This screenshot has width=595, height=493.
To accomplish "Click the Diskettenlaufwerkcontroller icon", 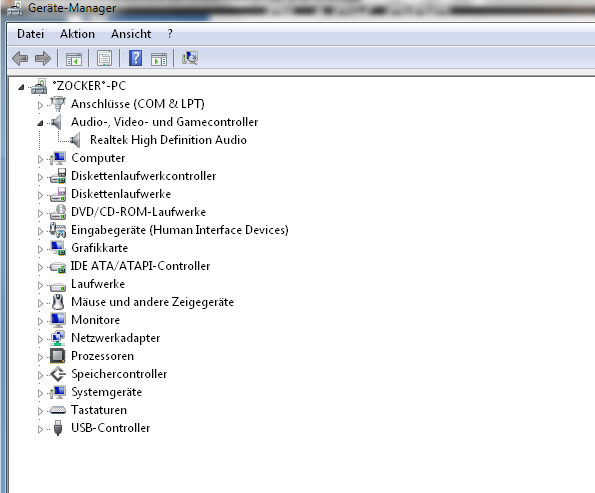I will click(x=58, y=176).
